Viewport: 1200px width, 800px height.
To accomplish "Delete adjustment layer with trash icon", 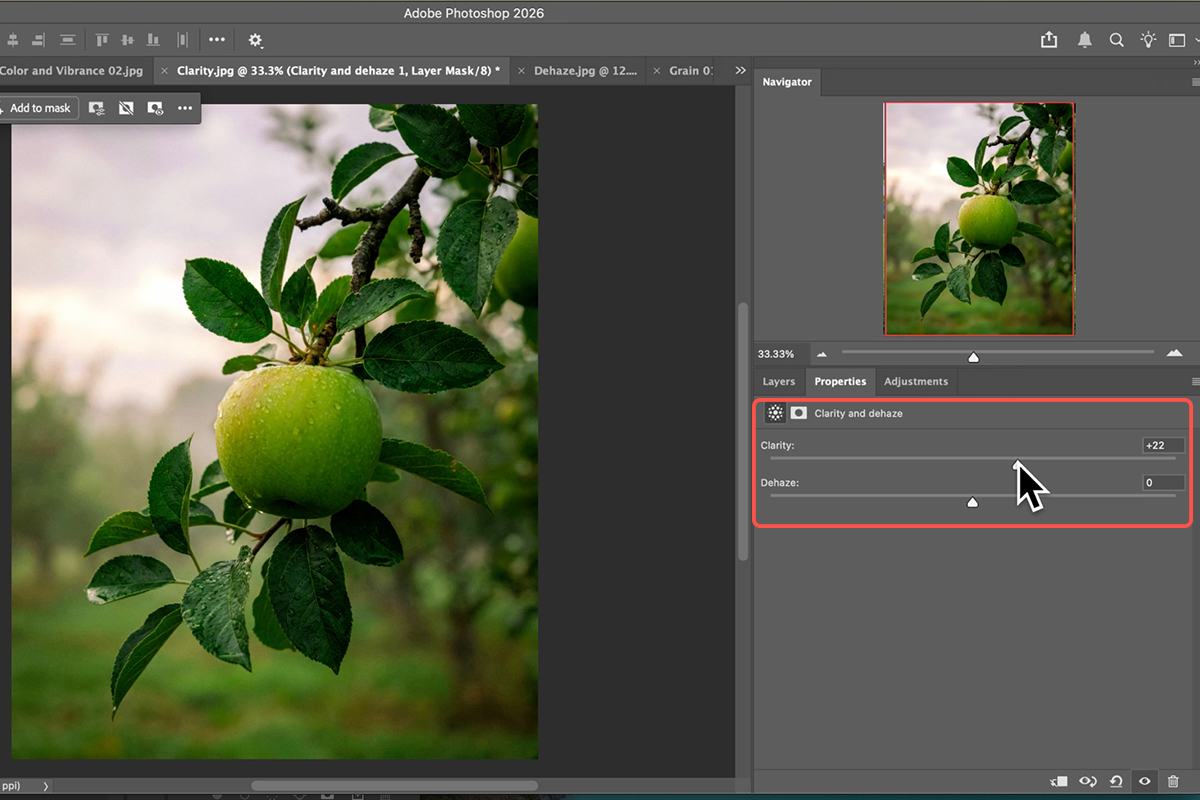I will click(1174, 781).
